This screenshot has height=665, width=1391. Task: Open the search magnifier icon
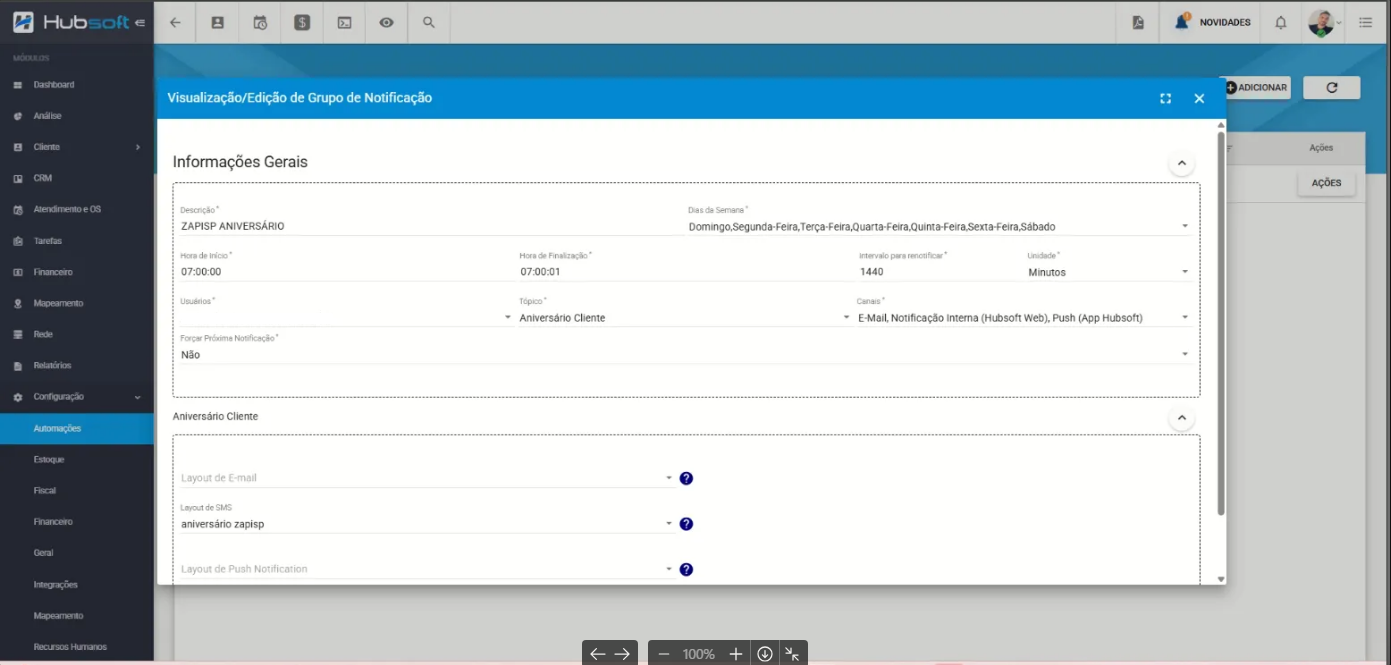click(x=429, y=22)
